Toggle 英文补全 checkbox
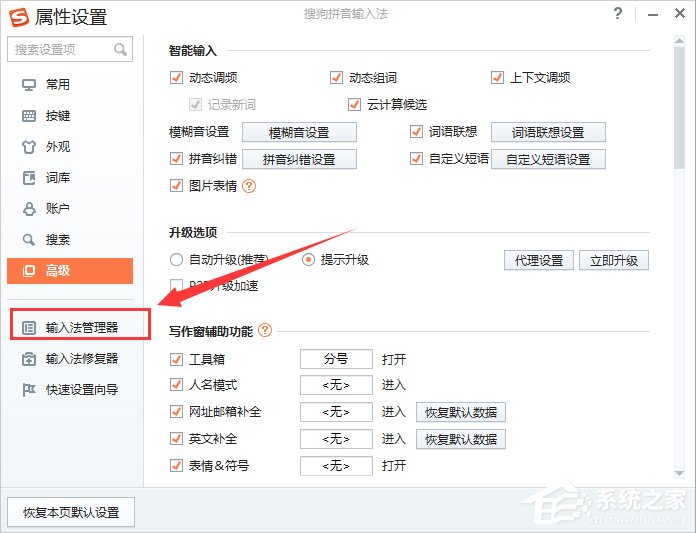This screenshot has height=533, width=696. pyautogui.click(x=176, y=439)
